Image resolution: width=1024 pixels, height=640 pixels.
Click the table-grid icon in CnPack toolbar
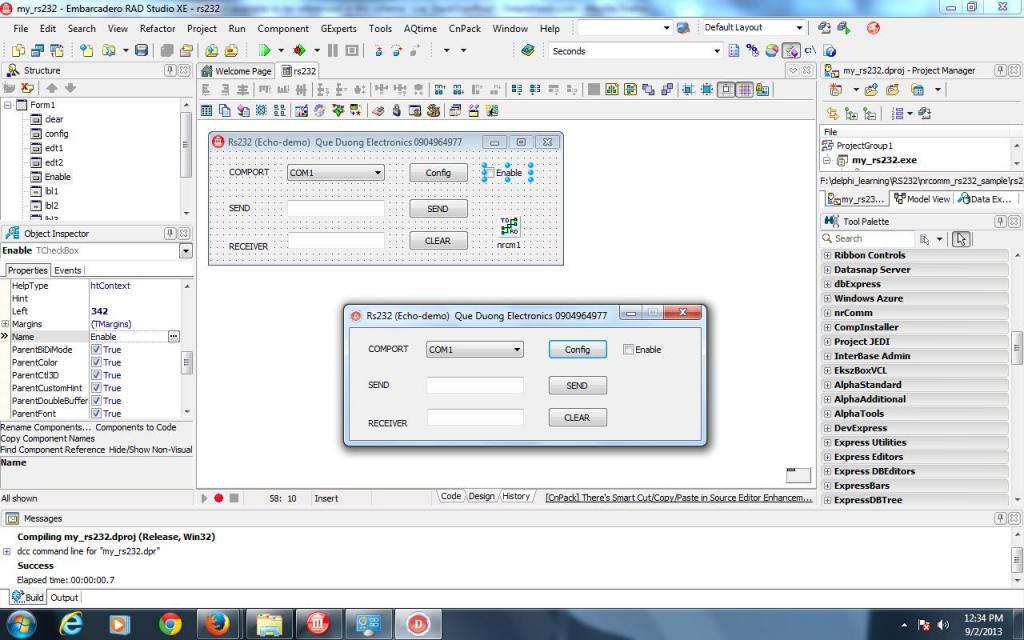[206, 110]
